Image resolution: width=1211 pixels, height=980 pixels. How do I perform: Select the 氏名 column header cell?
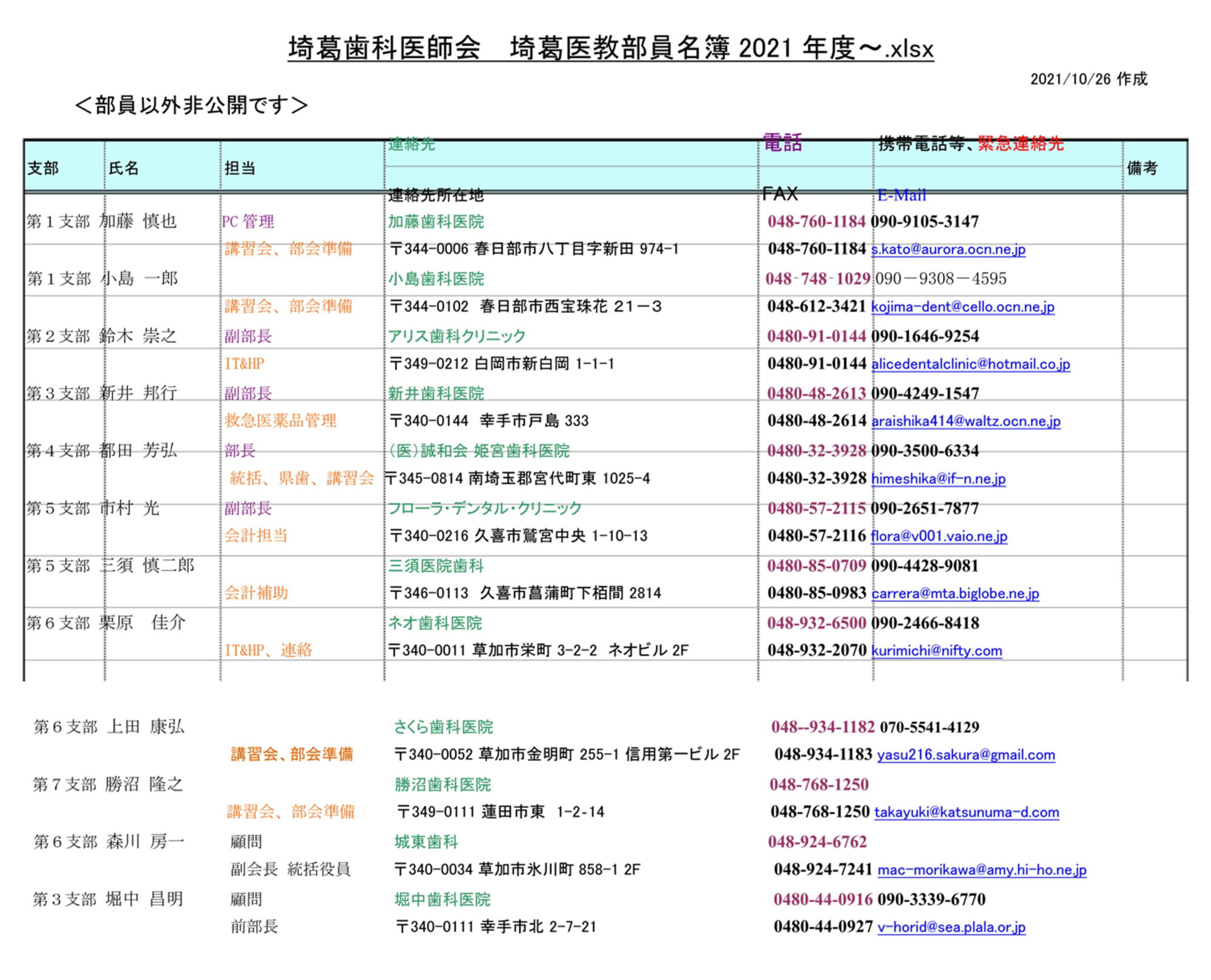tap(124, 168)
